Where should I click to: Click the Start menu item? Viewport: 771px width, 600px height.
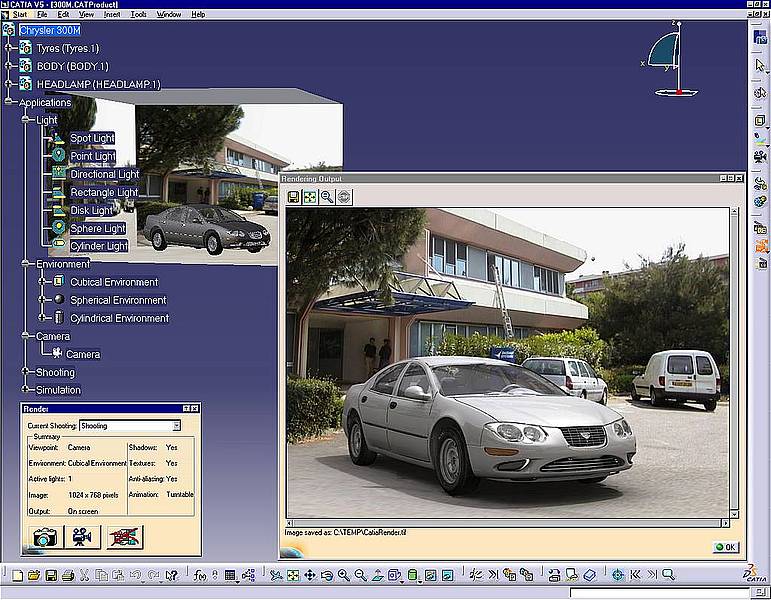(x=20, y=15)
